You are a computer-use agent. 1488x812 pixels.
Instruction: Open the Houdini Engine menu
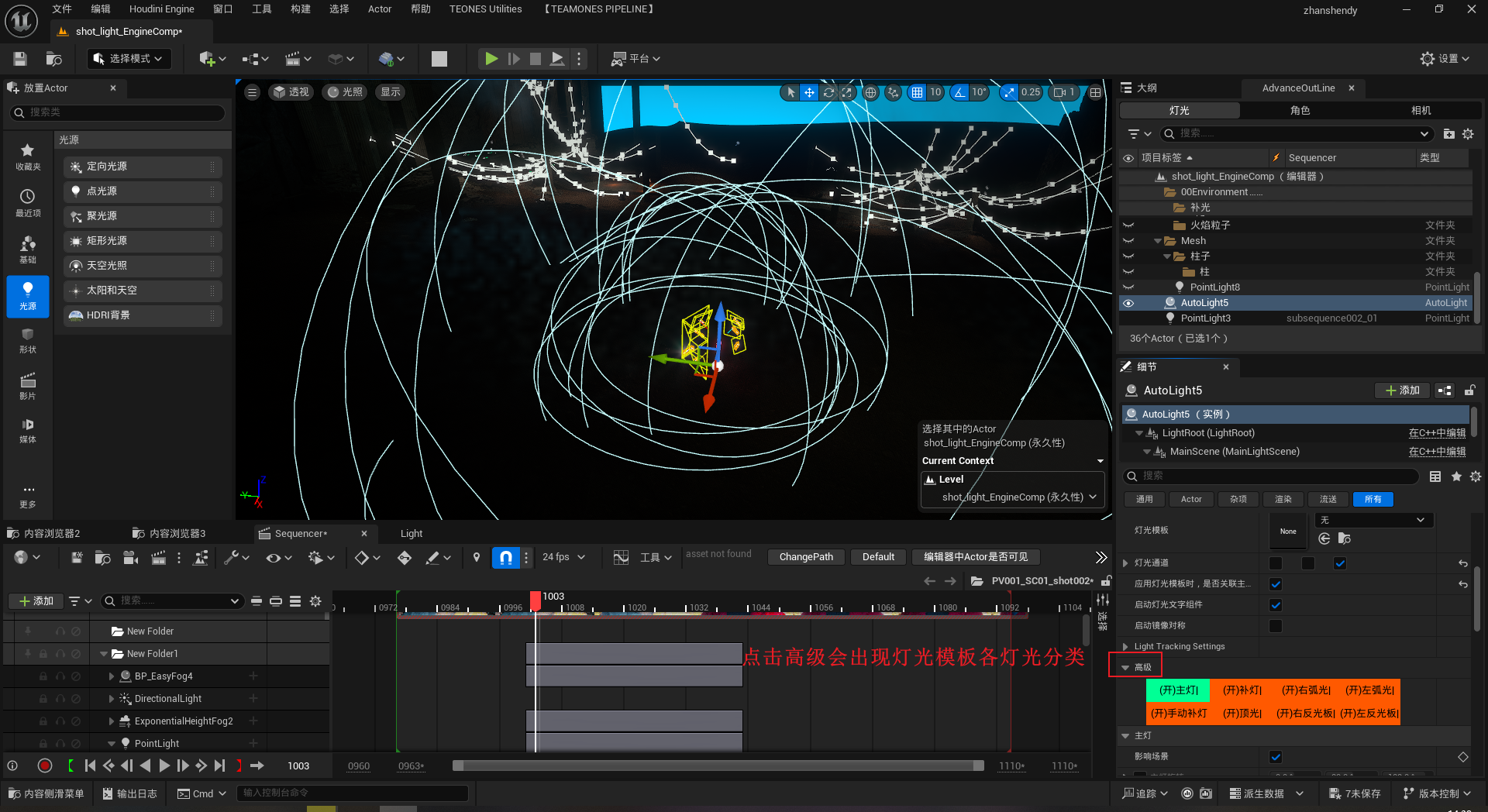click(x=161, y=9)
